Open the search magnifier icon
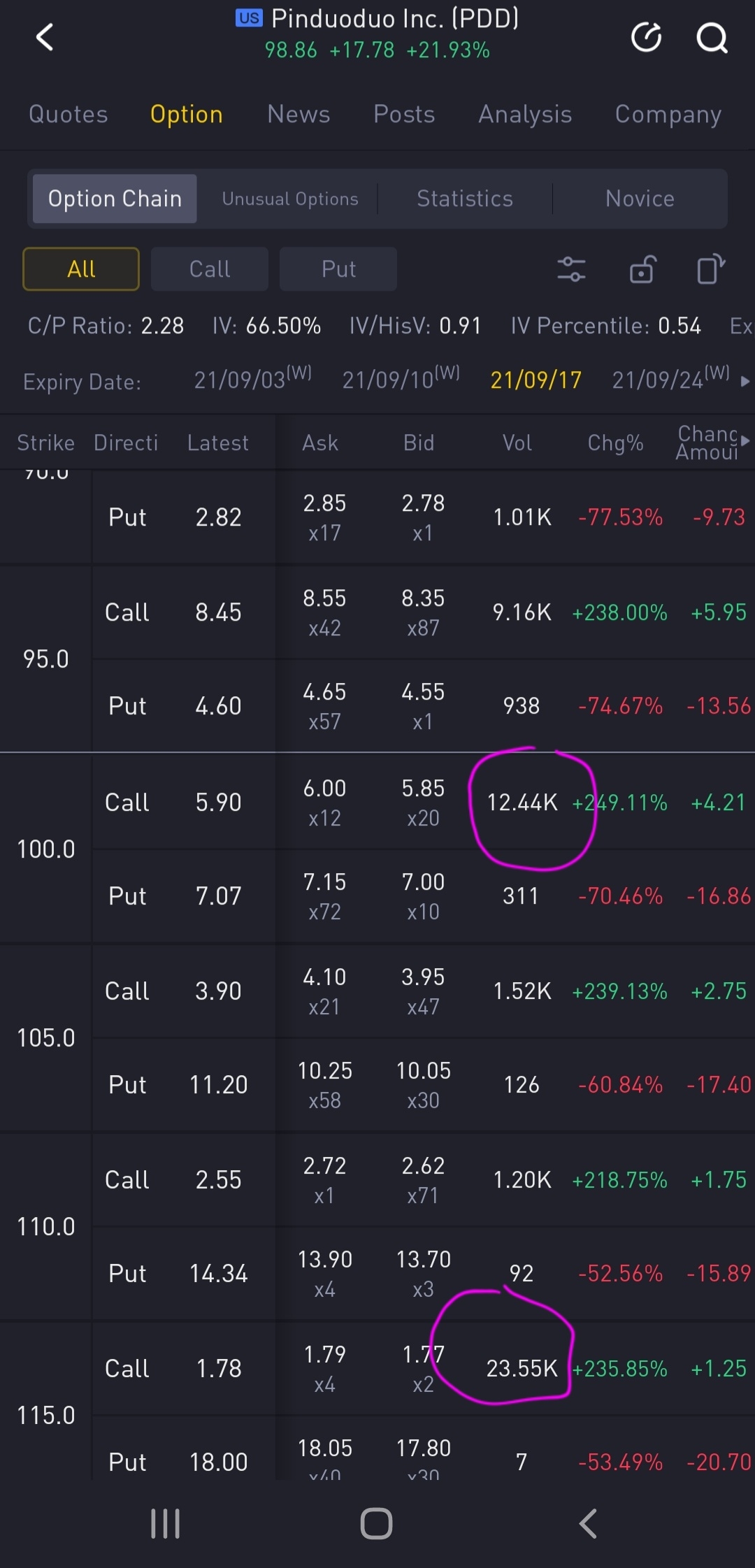Screen dimensions: 755x1568 click(x=712, y=38)
